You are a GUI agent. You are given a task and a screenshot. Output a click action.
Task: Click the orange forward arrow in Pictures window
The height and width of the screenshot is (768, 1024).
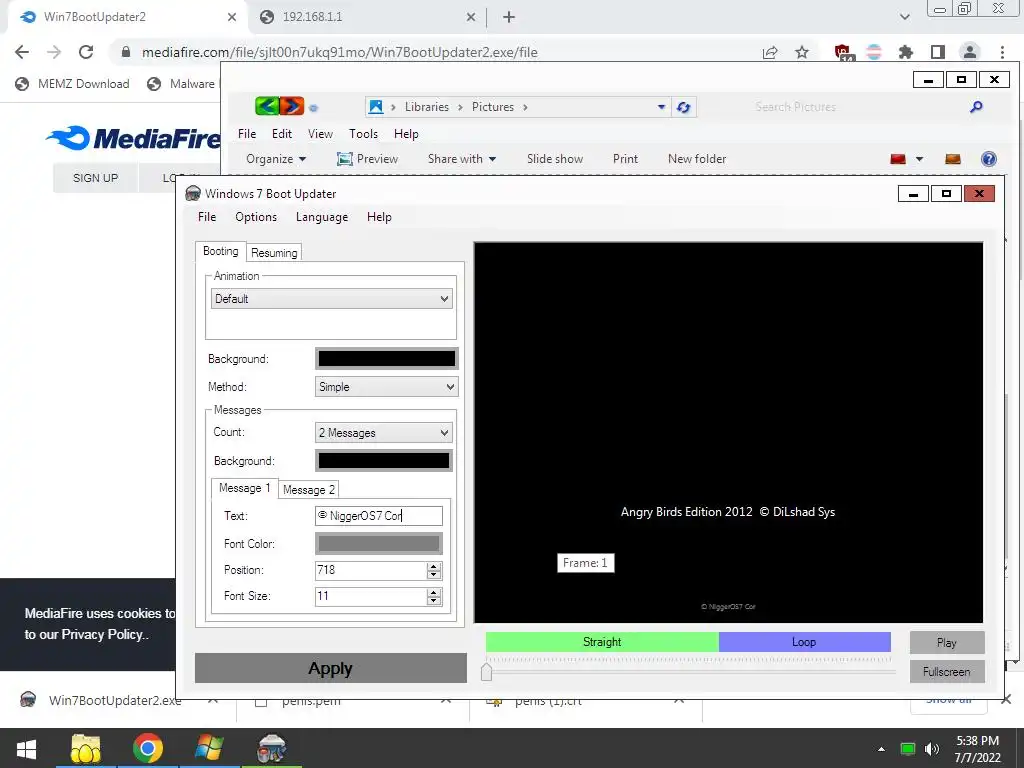292,106
